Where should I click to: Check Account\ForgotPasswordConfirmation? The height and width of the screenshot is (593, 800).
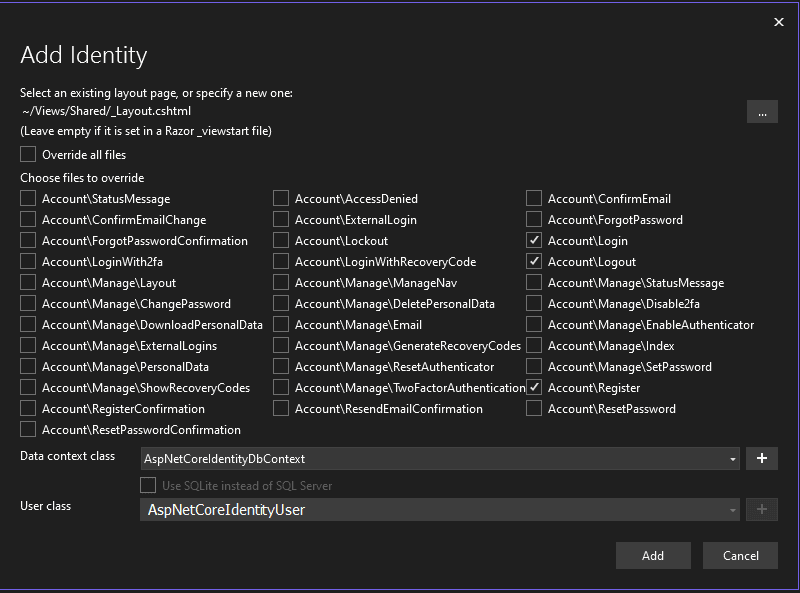(x=28, y=240)
